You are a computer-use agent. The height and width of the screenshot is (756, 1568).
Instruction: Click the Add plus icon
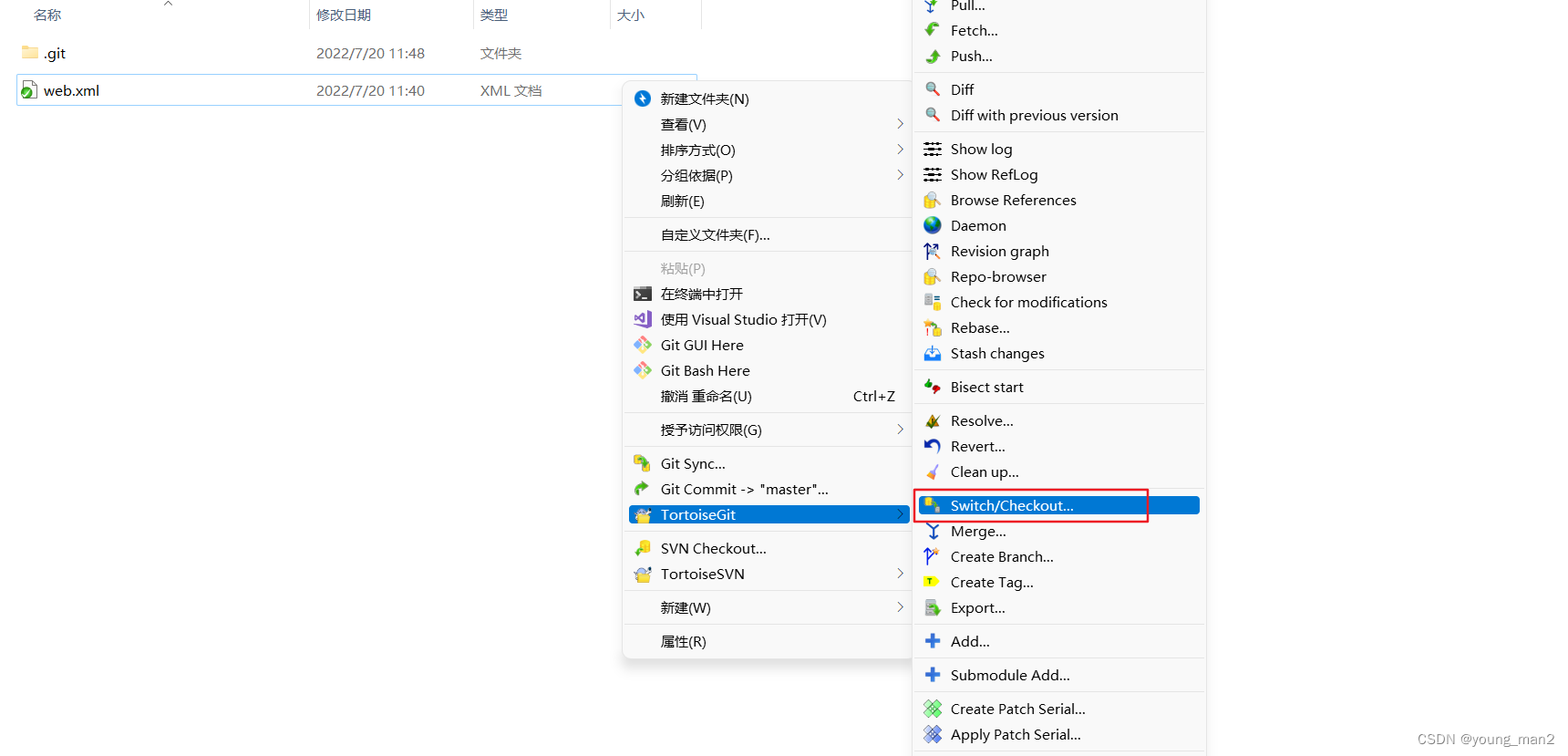(x=933, y=641)
